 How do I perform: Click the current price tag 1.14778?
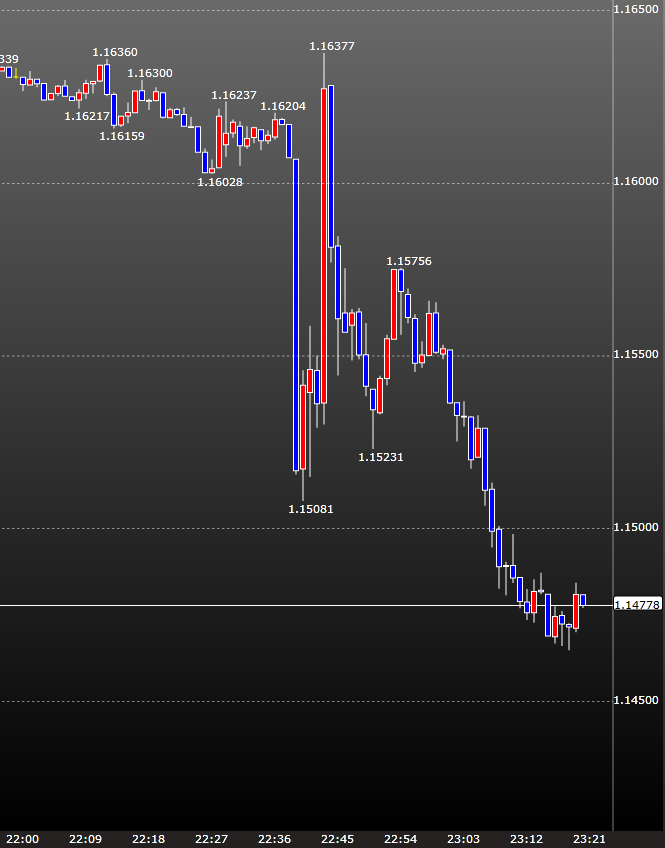tap(637, 605)
